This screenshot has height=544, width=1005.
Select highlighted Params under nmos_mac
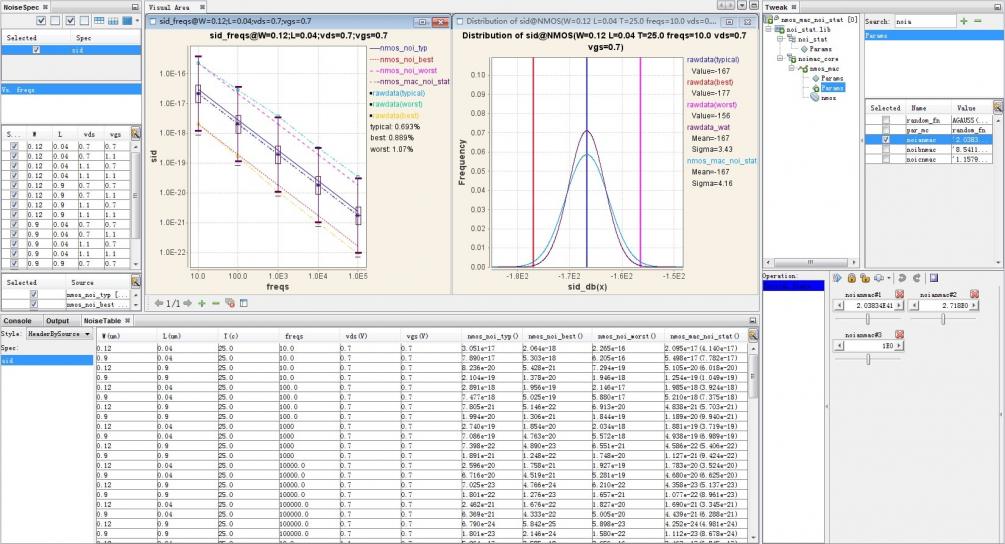click(x=832, y=88)
